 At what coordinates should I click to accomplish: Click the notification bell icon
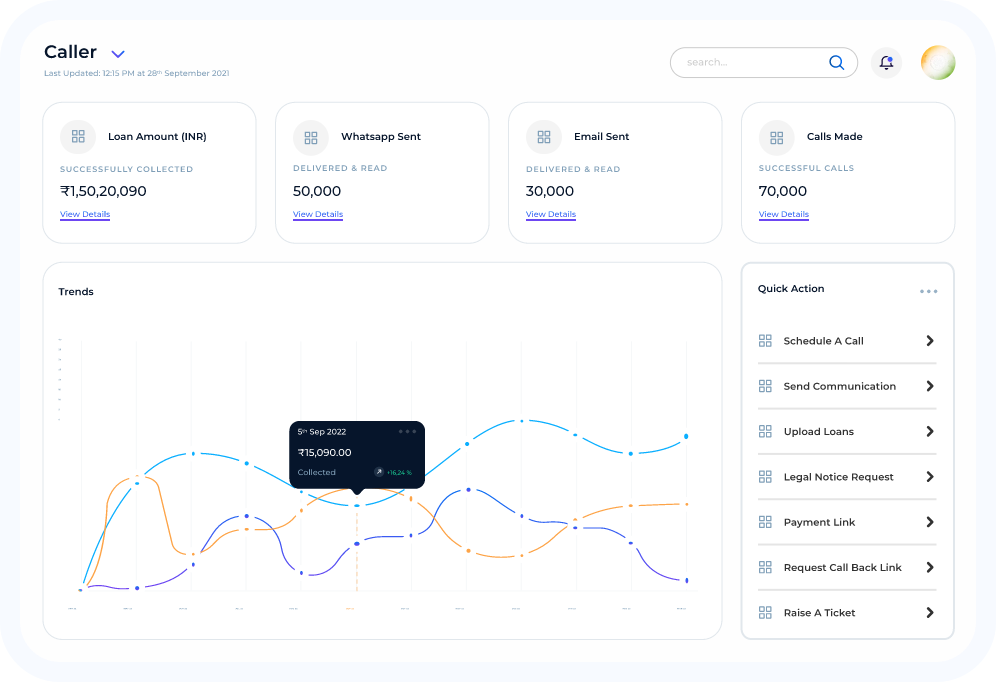[x=886, y=63]
